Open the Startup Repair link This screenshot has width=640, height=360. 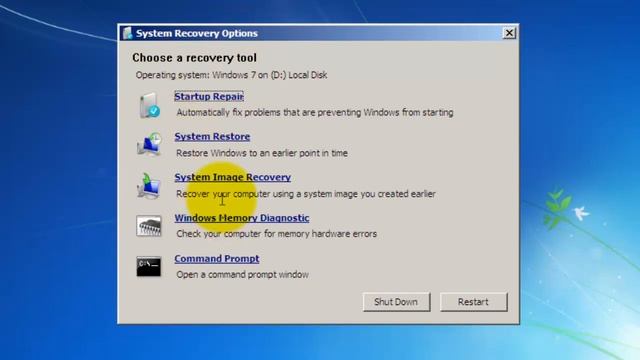coord(209,96)
